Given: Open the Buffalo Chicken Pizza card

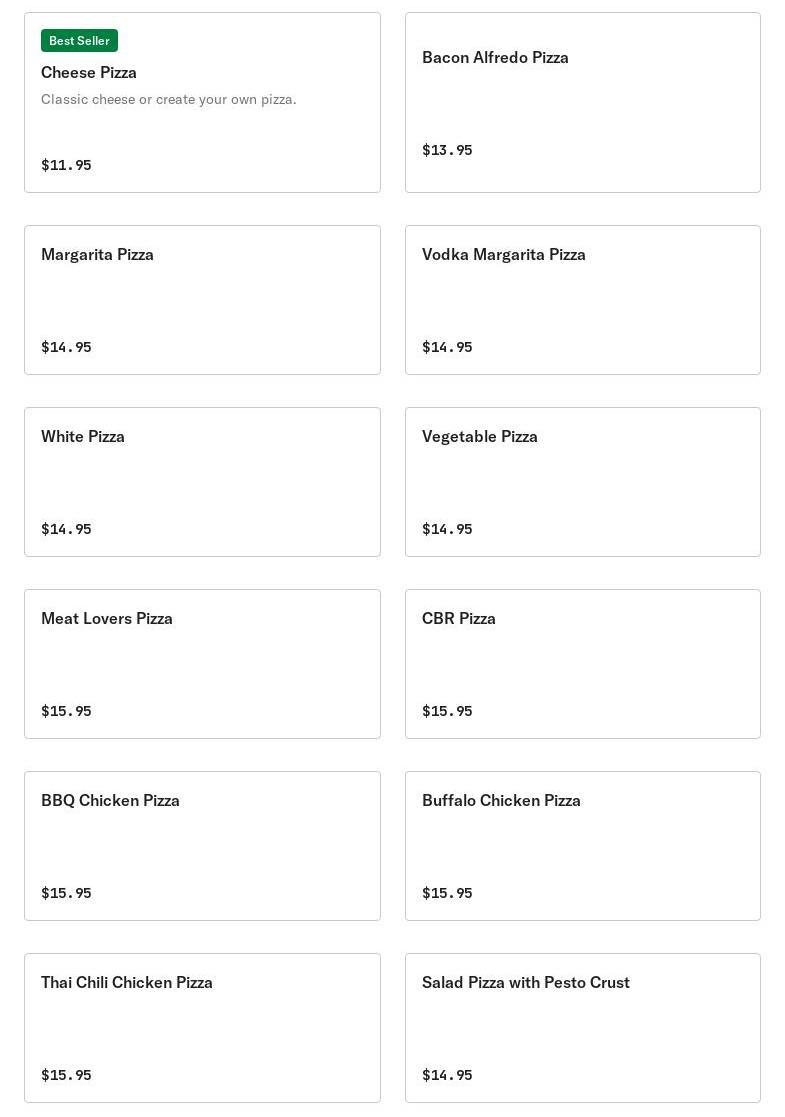Looking at the screenshot, I should tap(583, 846).
